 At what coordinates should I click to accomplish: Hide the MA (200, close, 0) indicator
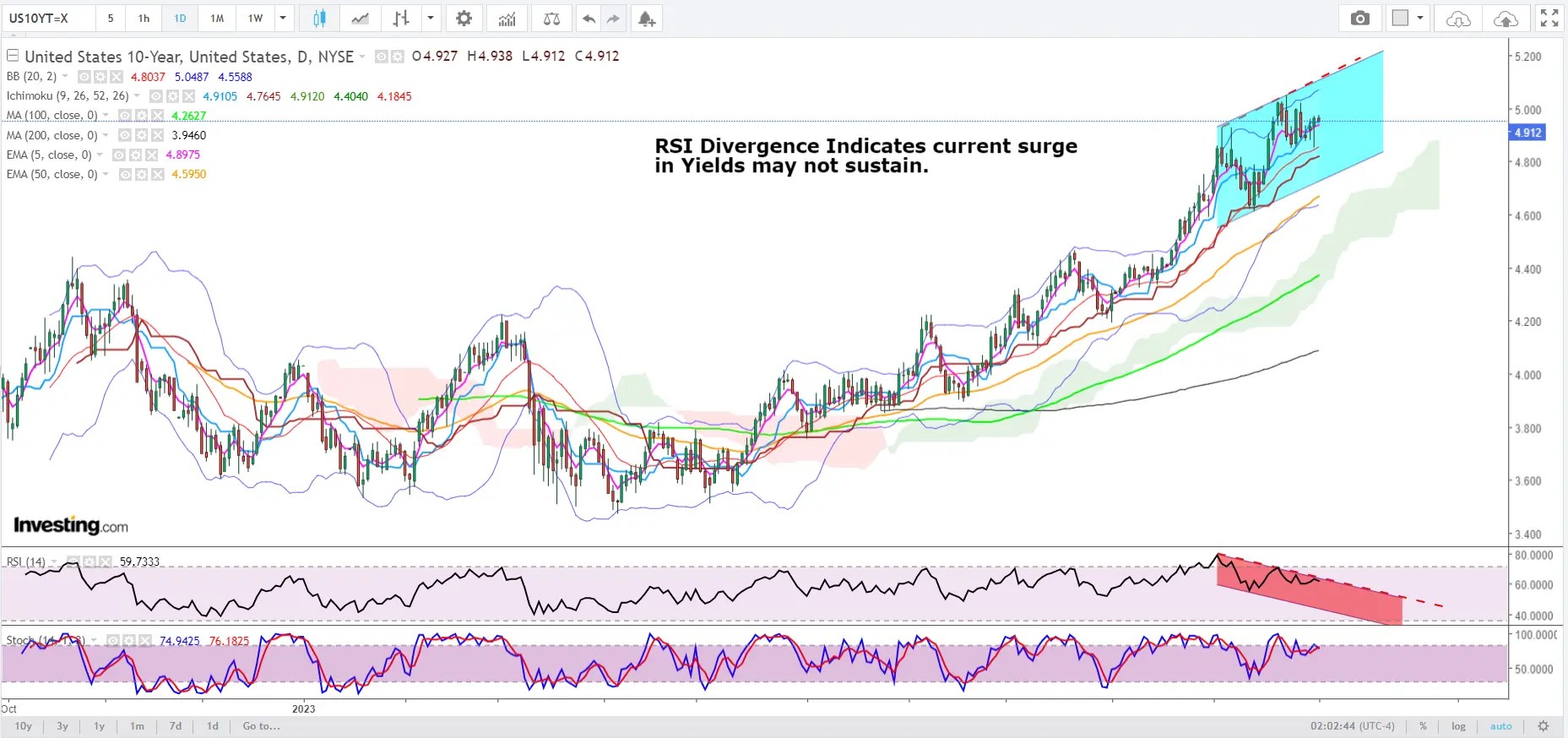pyautogui.click(x=124, y=135)
